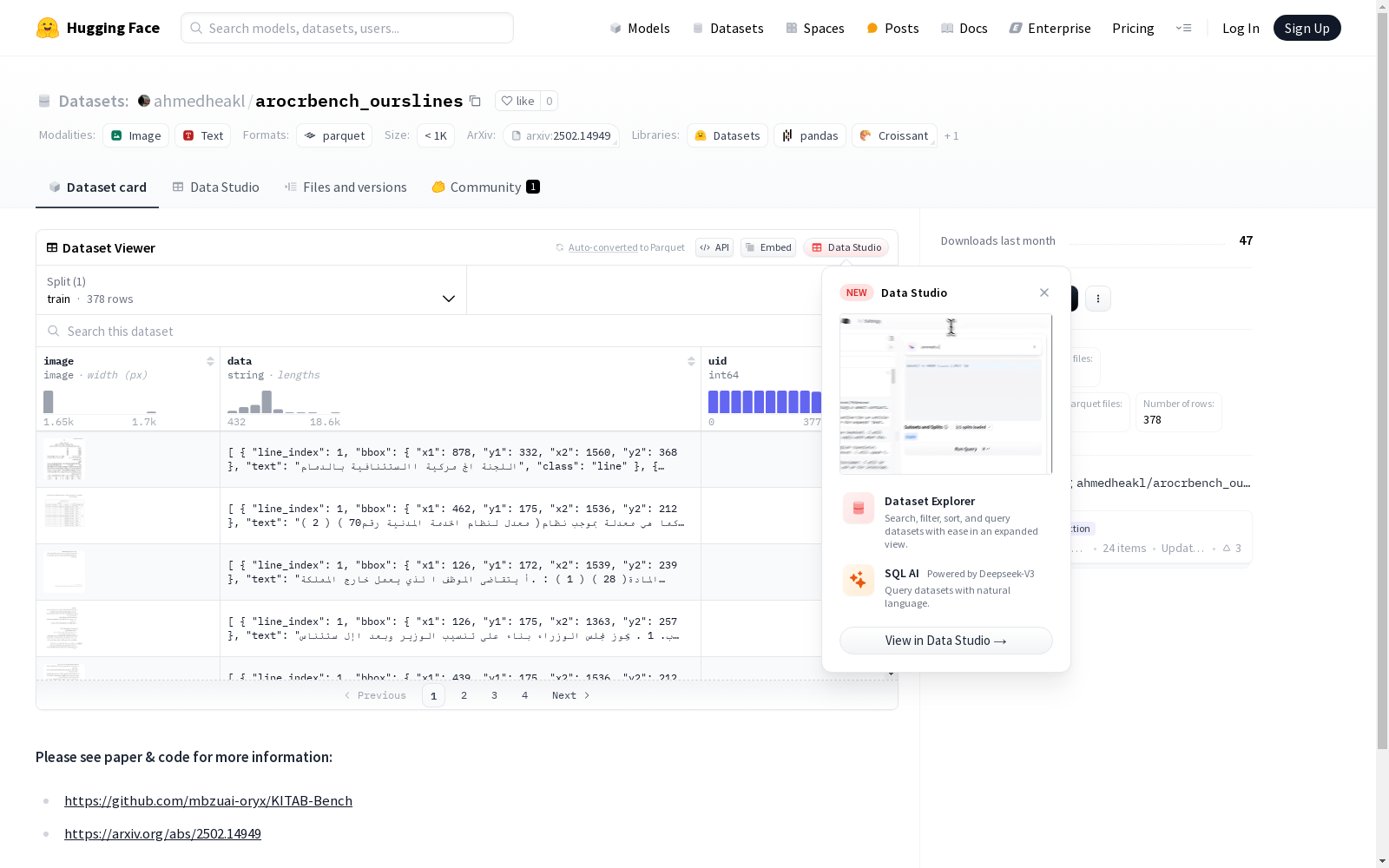1389x868 pixels.
Task: Select the data cell with bbox x1 878
Action: click(x=460, y=459)
